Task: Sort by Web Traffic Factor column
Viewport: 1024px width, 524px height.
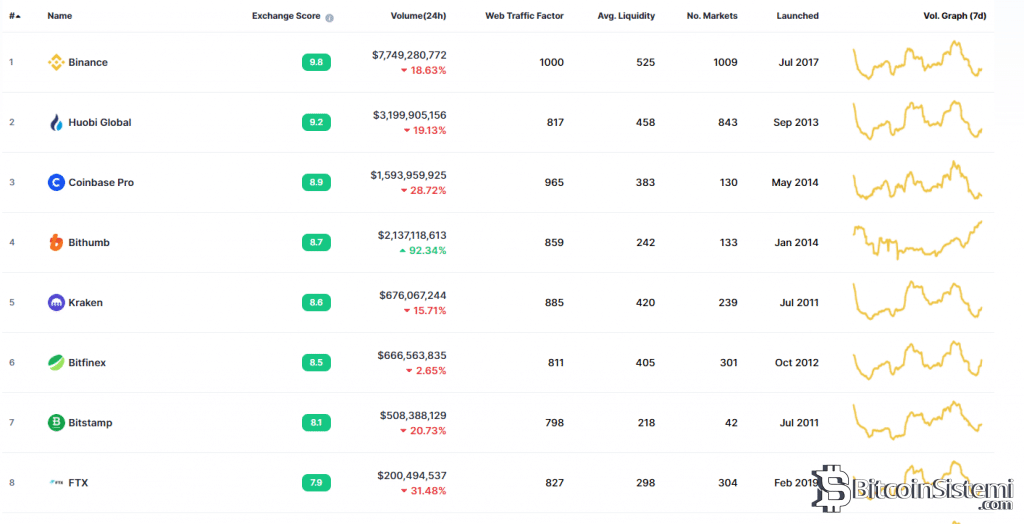Action: [524, 16]
